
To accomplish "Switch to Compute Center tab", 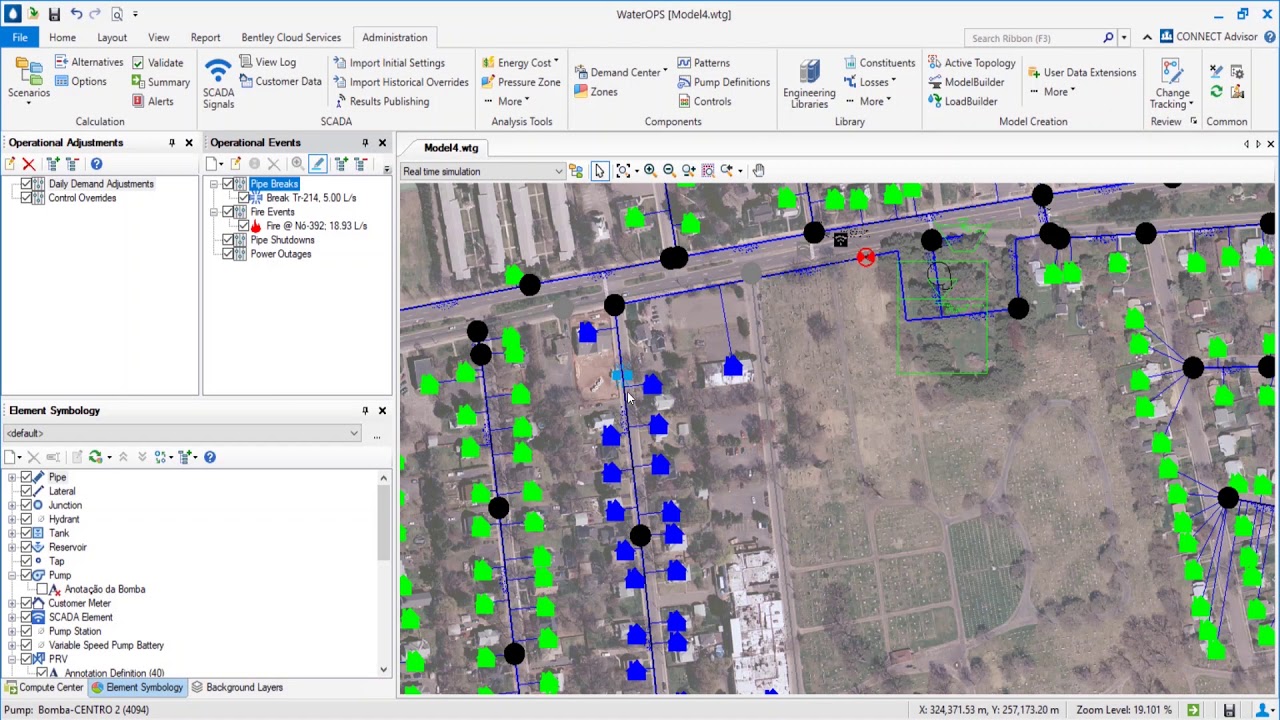I will coord(44,687).
